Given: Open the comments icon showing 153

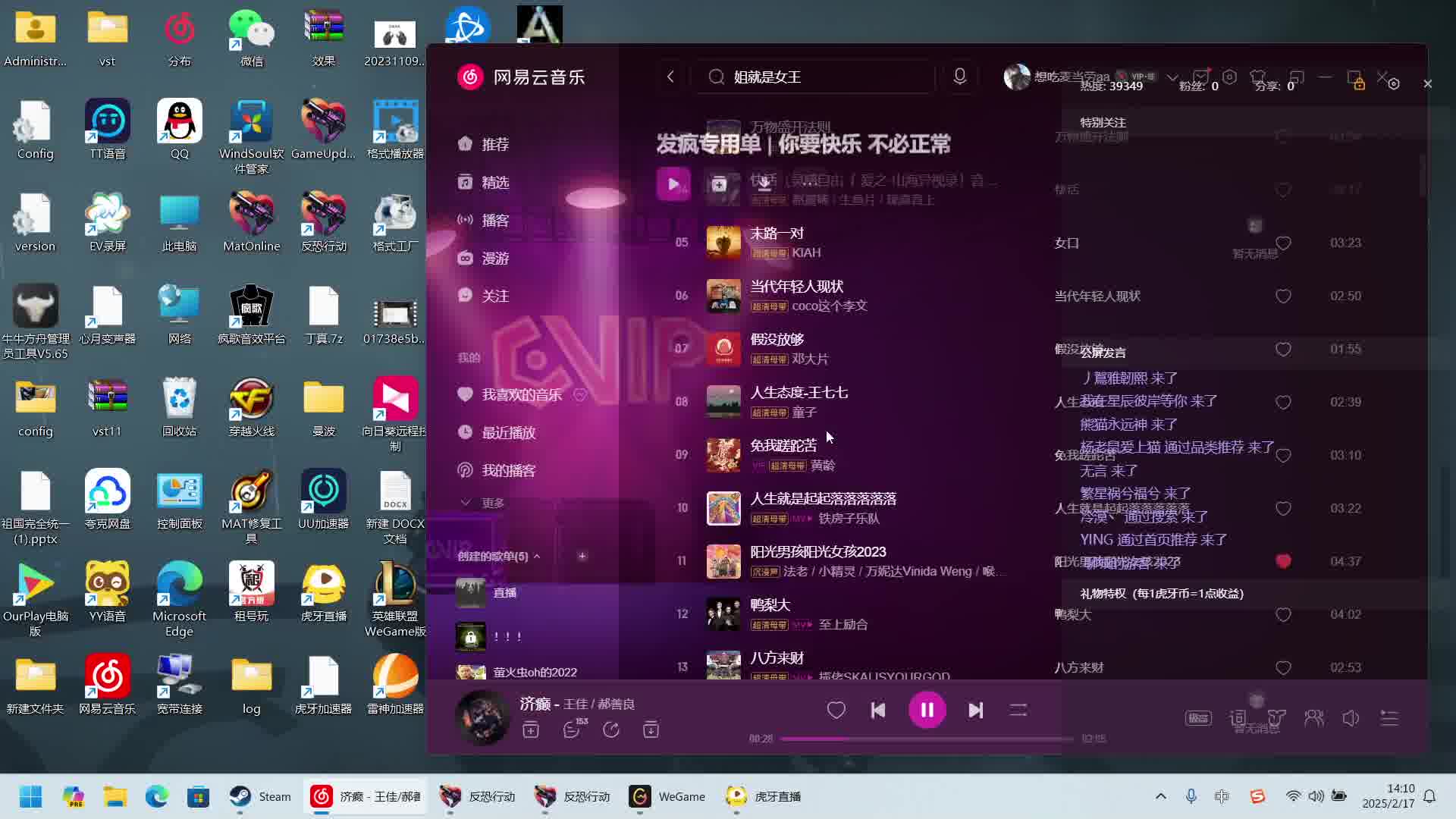Looking at the screenshot, I should click(572, 730).
